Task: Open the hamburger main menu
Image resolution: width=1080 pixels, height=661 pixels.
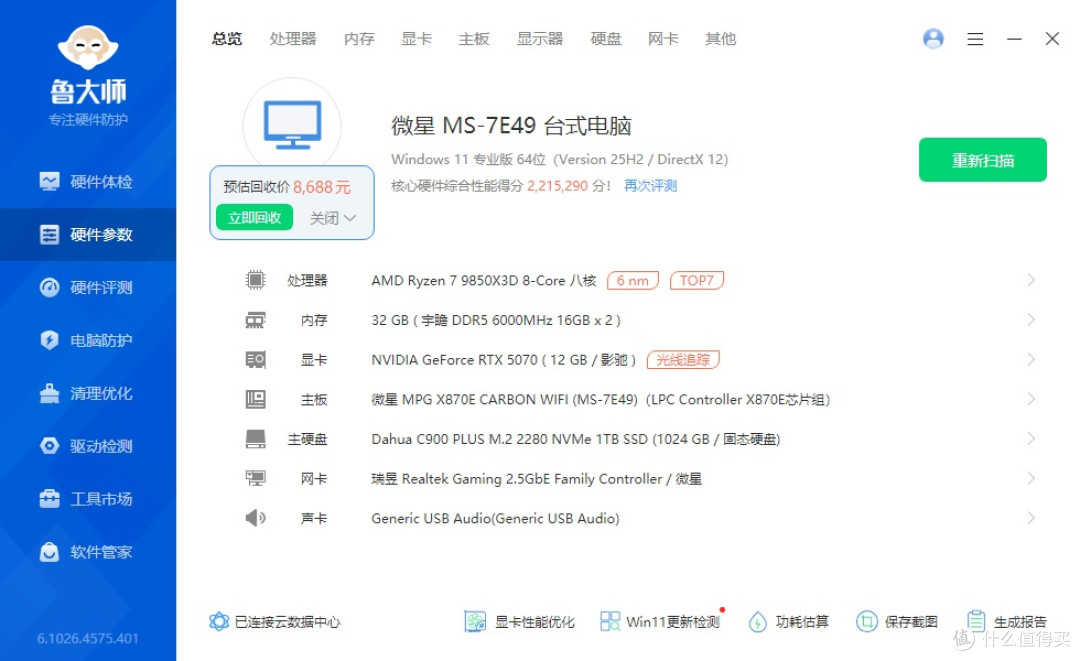Action: pyautogui.click(x=975, y=39)
